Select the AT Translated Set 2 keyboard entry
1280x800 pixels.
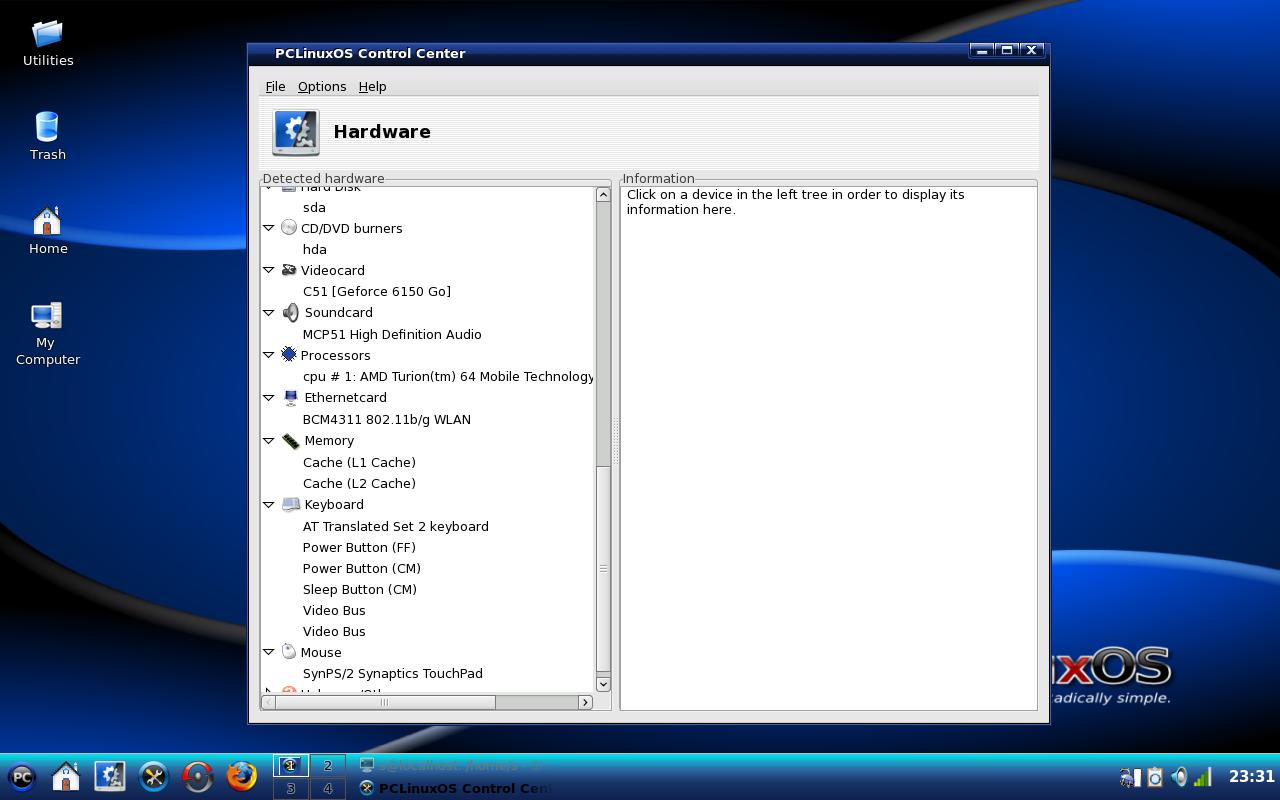pyautogui.click(x=396, y=526)
